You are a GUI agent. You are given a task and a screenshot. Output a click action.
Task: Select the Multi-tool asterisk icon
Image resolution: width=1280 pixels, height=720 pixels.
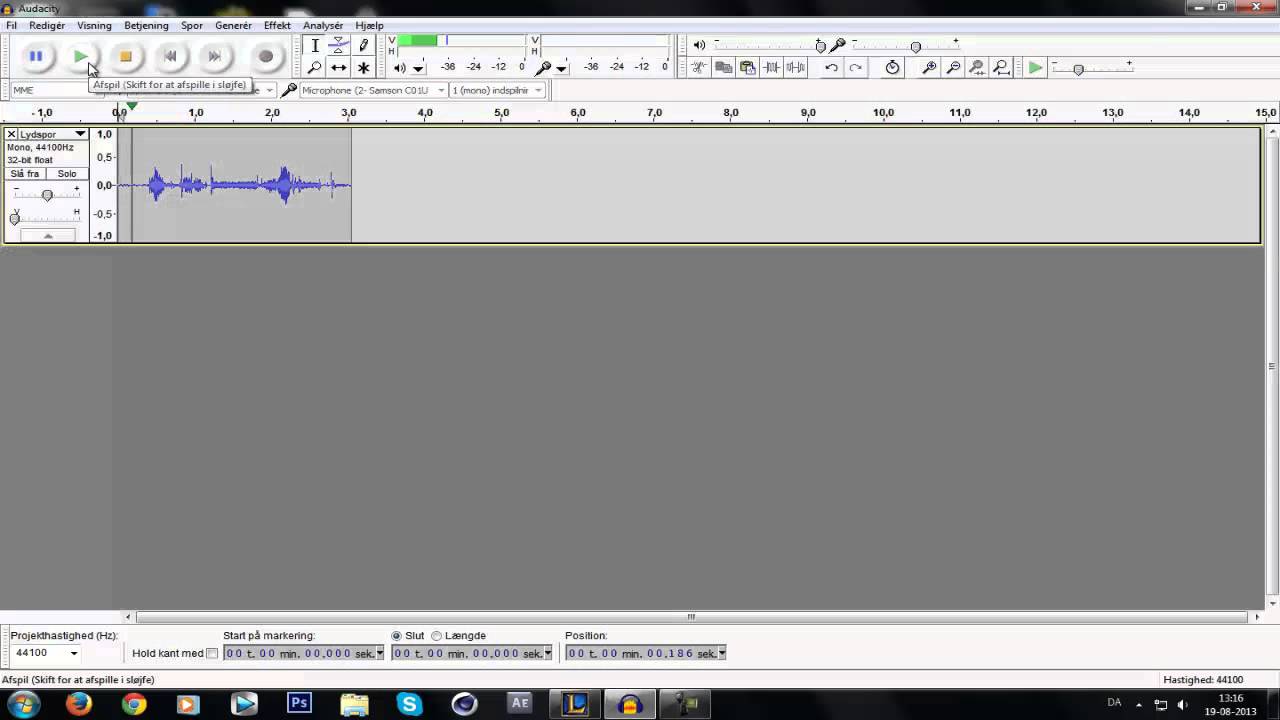coord(363,68)
